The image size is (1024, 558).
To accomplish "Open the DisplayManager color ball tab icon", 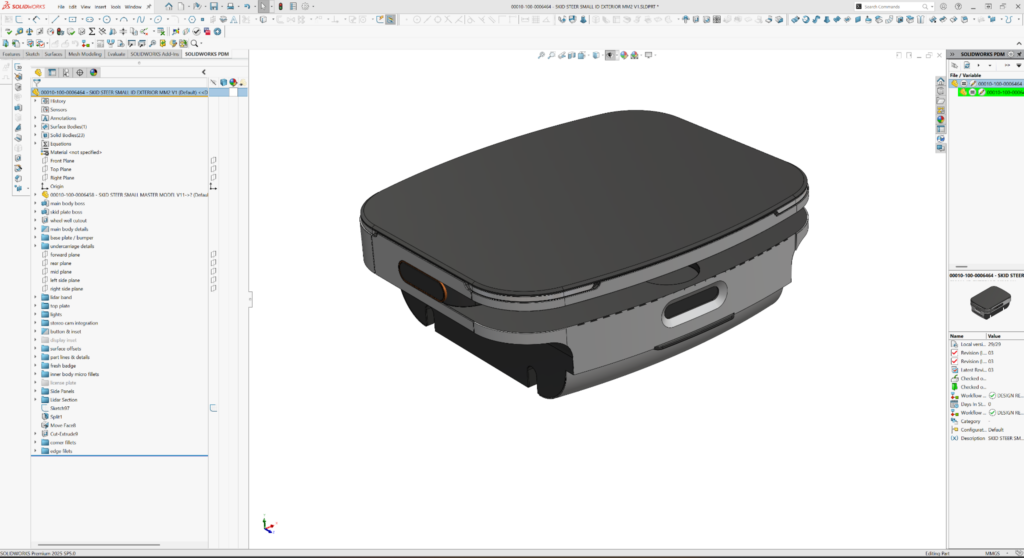I will point(93,73).
